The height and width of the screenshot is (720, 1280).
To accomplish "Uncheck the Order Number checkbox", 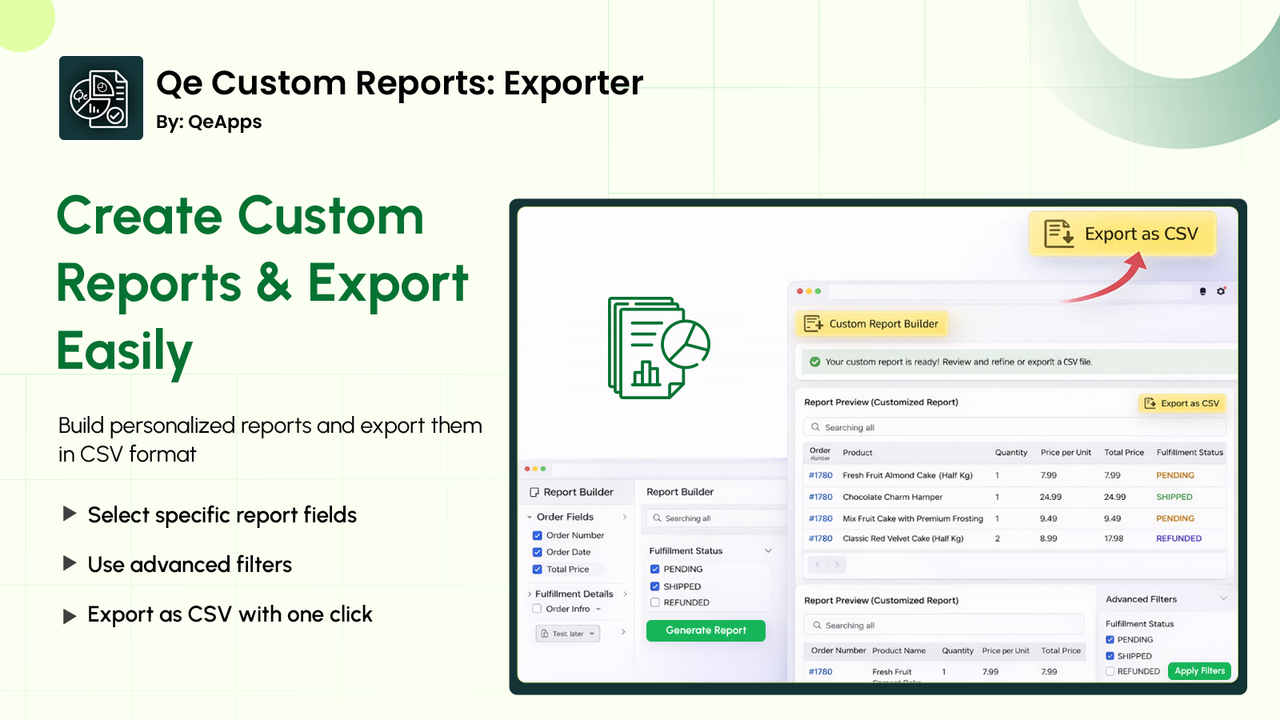I will (537, 535).
